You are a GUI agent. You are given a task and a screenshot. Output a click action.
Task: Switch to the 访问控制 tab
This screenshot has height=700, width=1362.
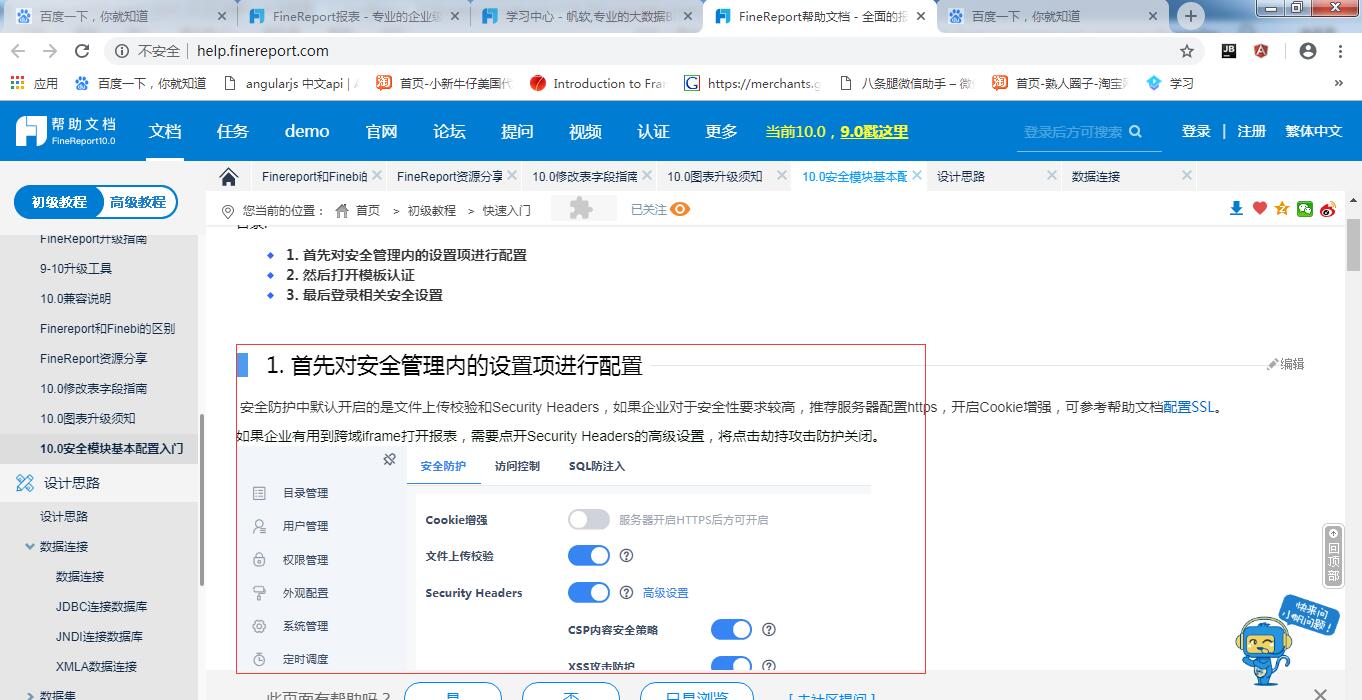(x=517, y=466)
